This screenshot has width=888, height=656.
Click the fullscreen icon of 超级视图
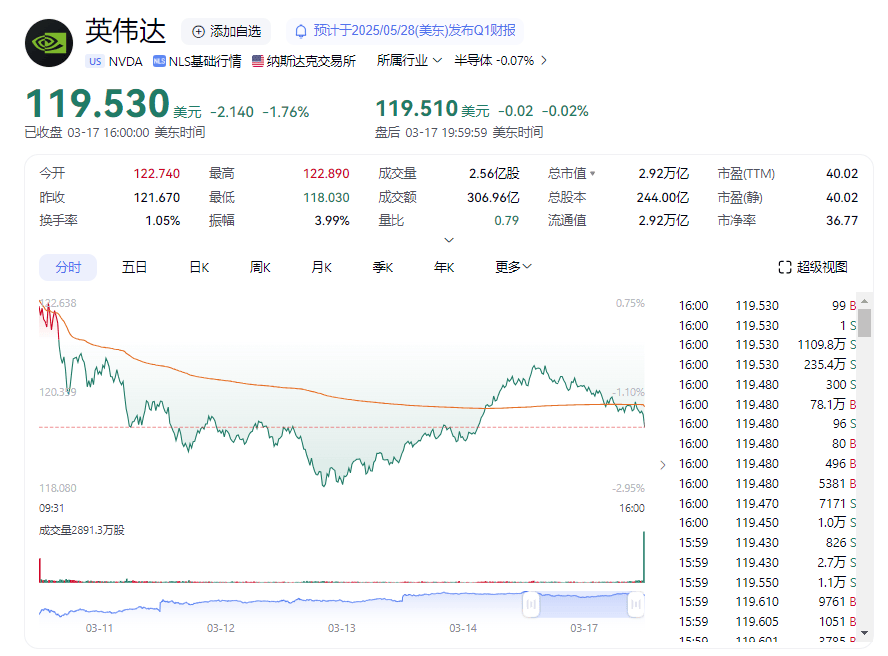coord(785,267)
